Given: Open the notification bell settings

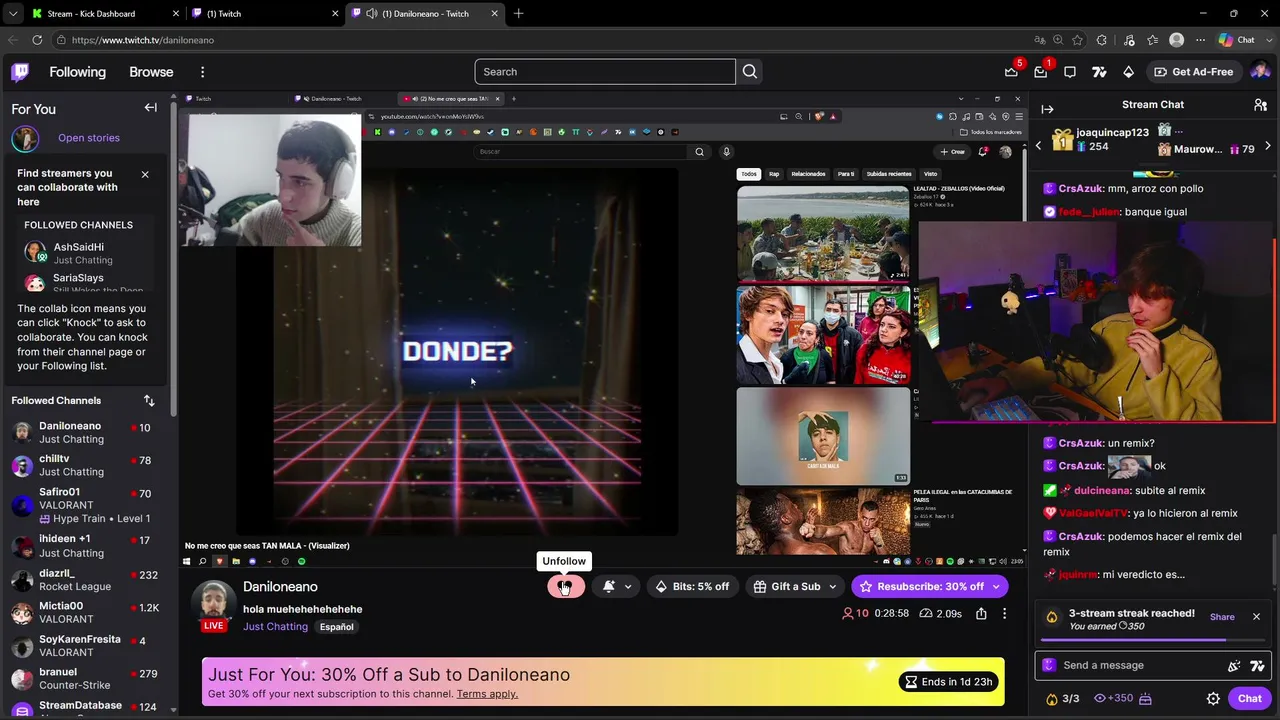Looking at the screenshot, I should click(x=617, y=587).
